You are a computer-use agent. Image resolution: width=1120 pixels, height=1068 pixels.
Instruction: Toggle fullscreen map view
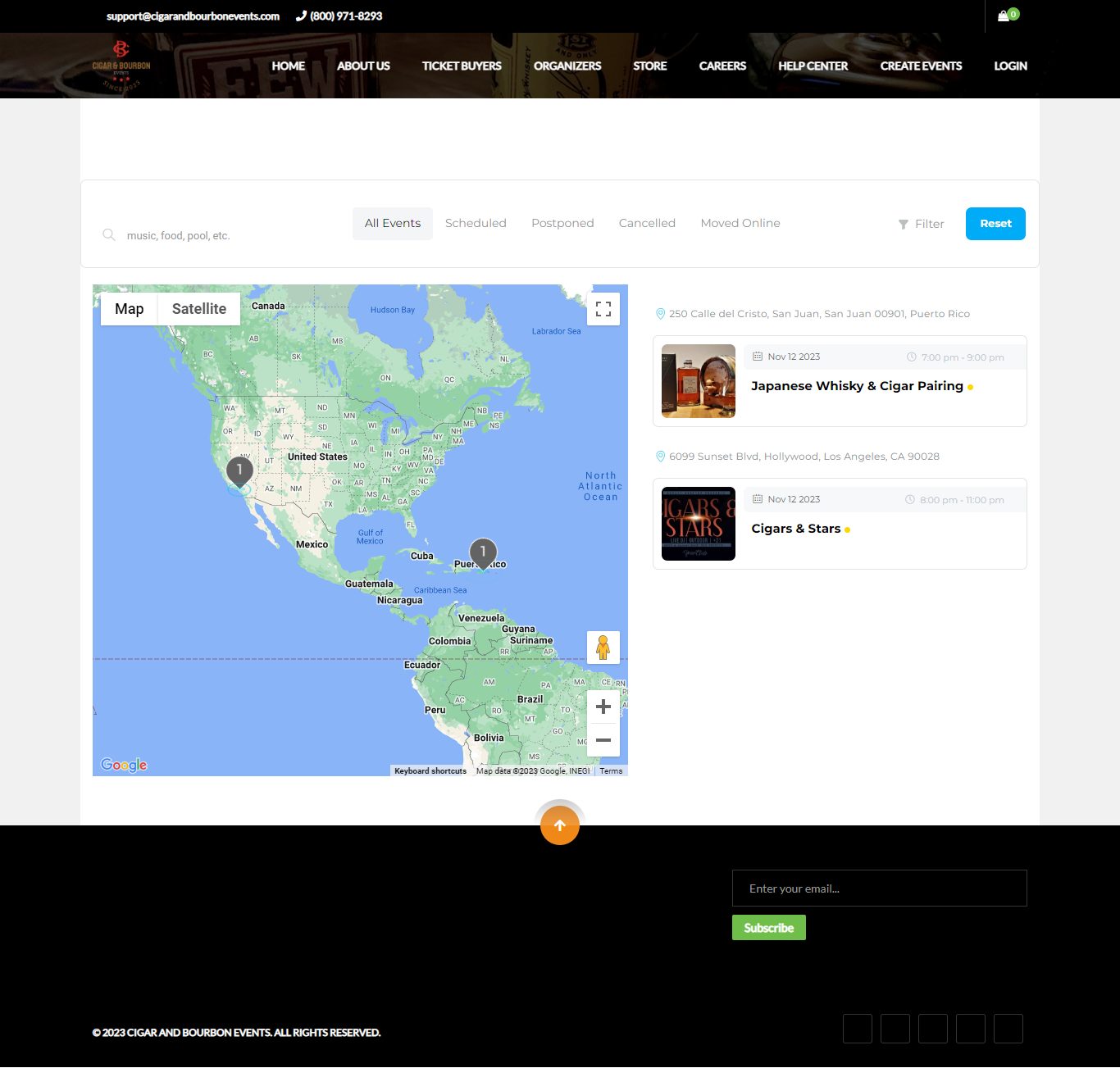(603, 309)
